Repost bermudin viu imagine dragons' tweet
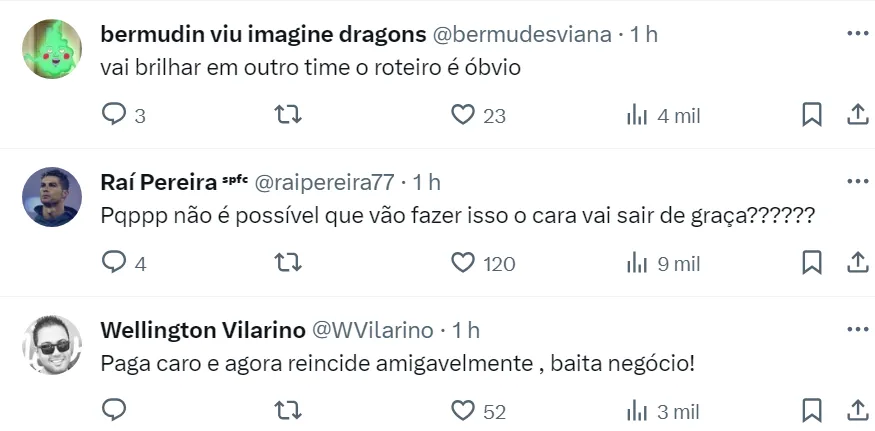The width and height of the screenshot is (875, 431). point(288,115)
